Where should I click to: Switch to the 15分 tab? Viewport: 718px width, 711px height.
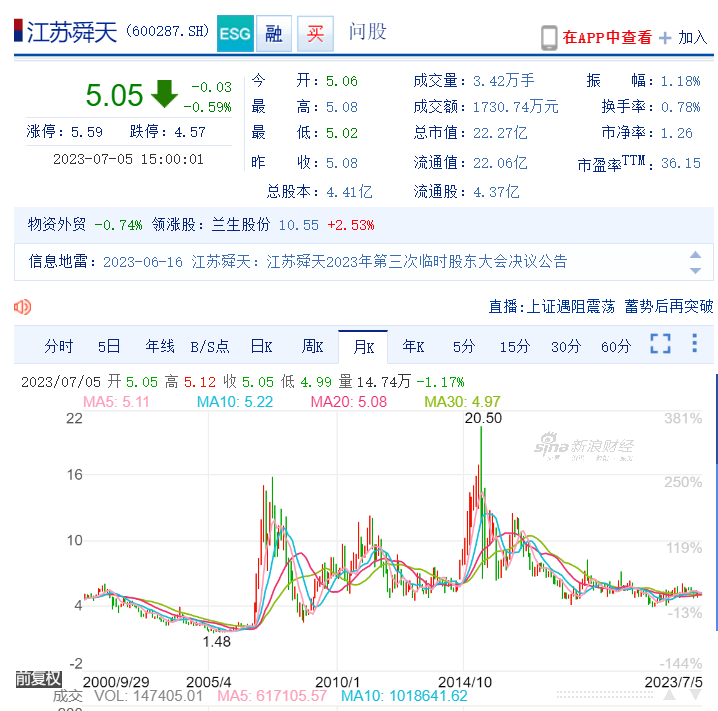[x=515, y=346]
